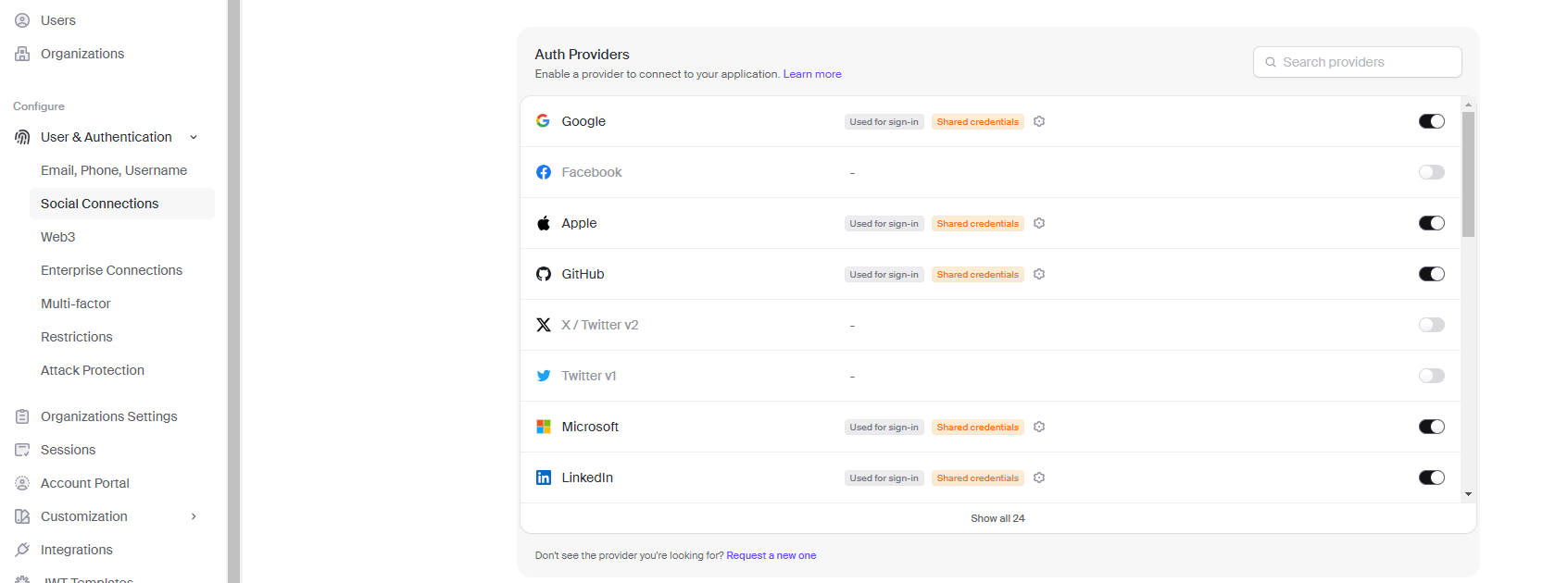Click the Google logo icon
The width and height of the screenshot is (1568, 583).
coord(544,121)
